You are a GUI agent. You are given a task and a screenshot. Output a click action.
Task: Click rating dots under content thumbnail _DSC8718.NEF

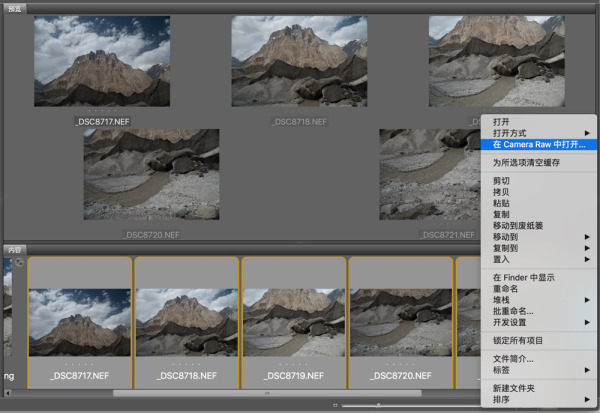tap(186, 364)
